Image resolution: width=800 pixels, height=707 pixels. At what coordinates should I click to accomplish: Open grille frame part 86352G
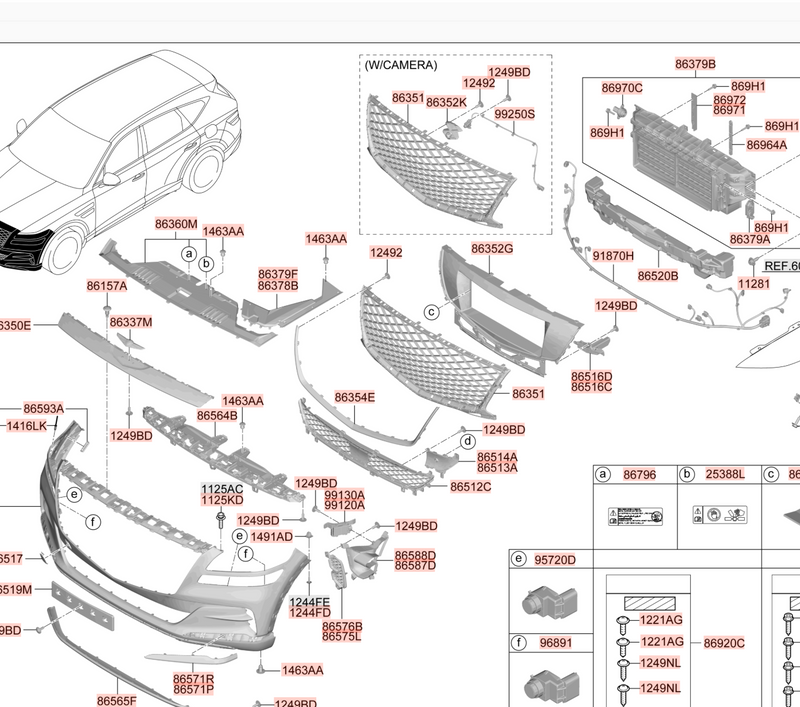tap(492, 248)
